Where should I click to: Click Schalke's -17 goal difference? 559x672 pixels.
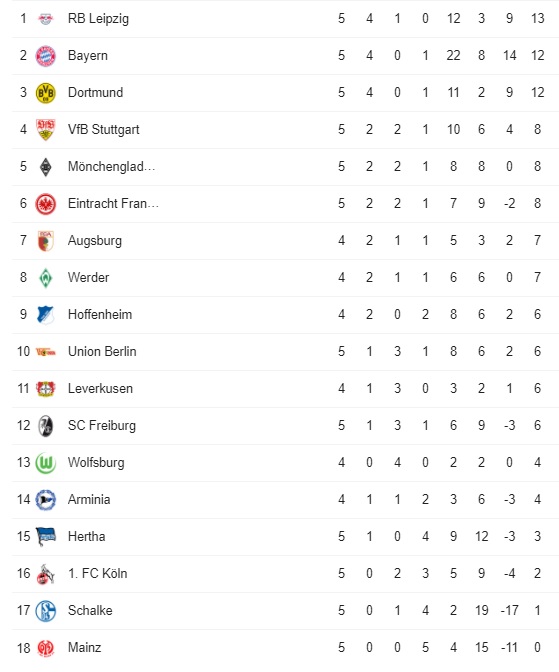click(509, 610)
